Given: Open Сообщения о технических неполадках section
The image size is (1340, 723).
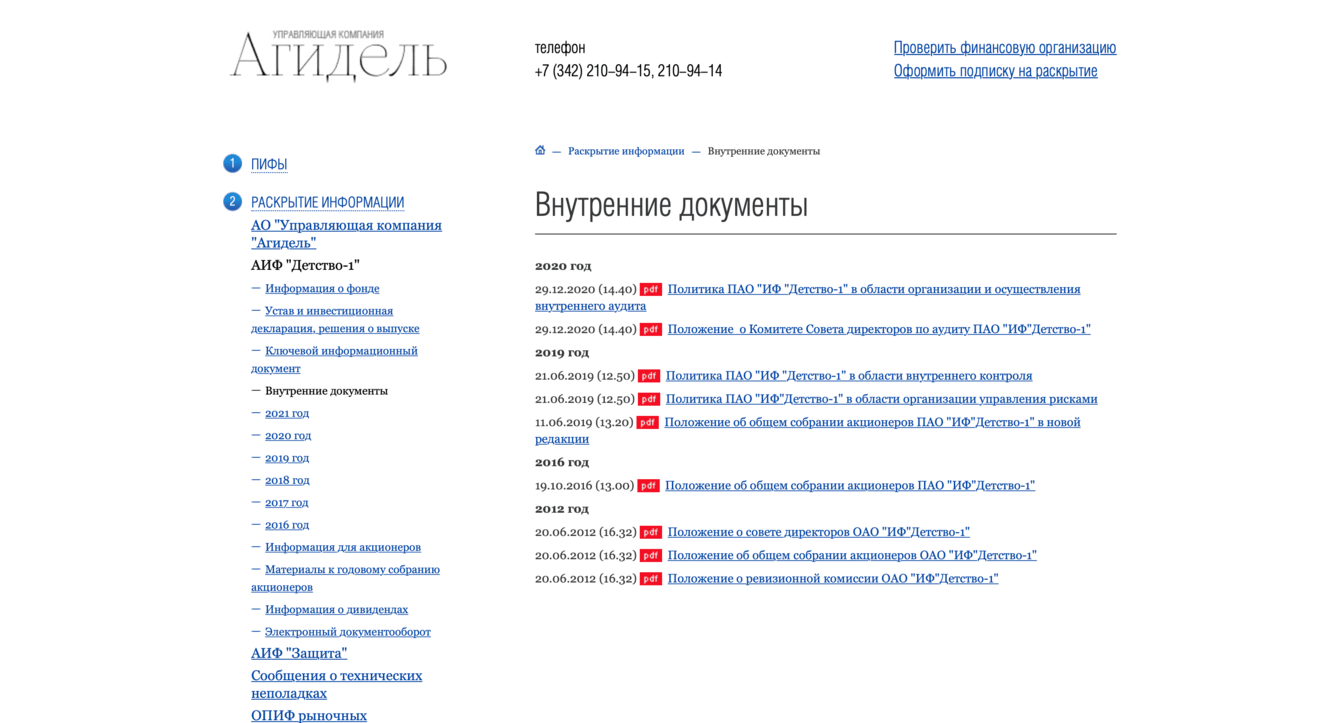Looking at the screenshot, I should point(336,684).
